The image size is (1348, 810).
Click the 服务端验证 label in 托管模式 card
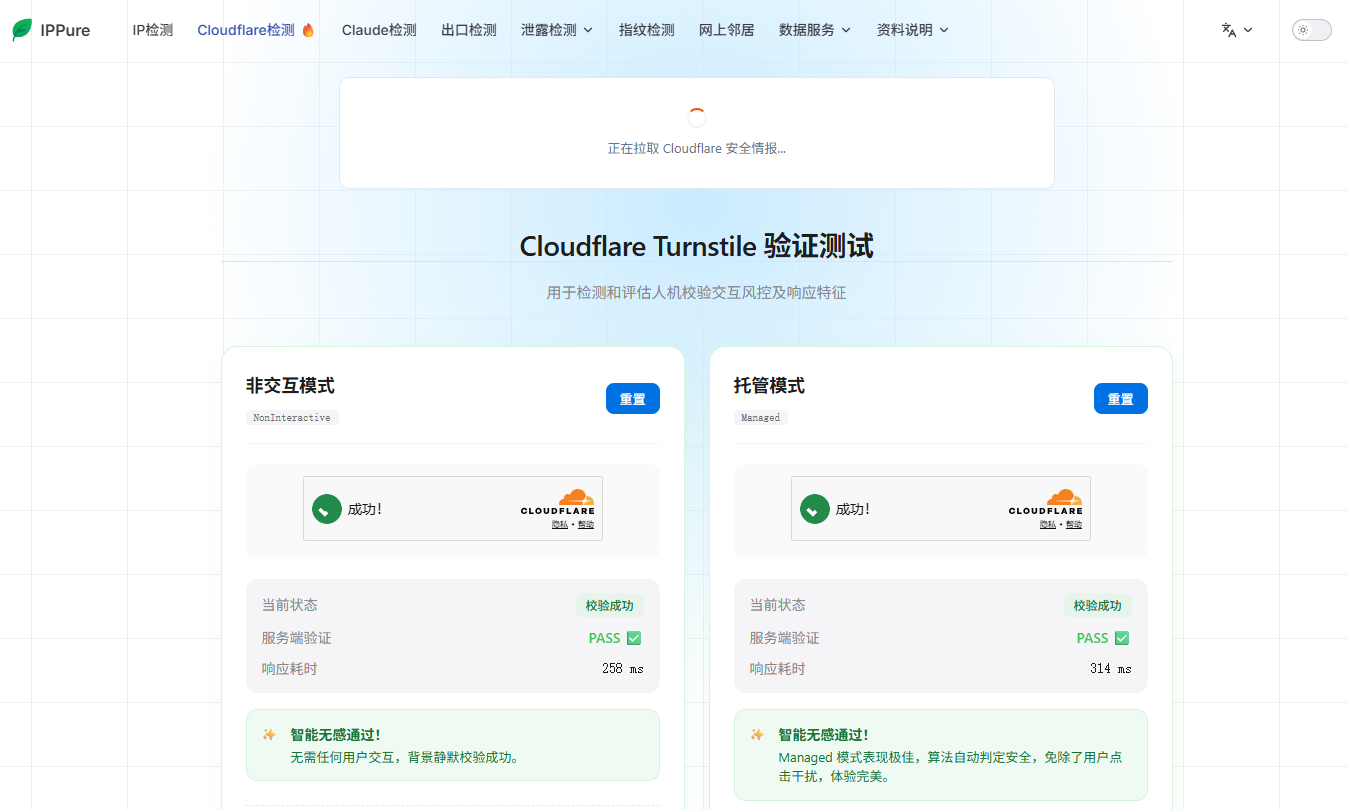[785, 638]
